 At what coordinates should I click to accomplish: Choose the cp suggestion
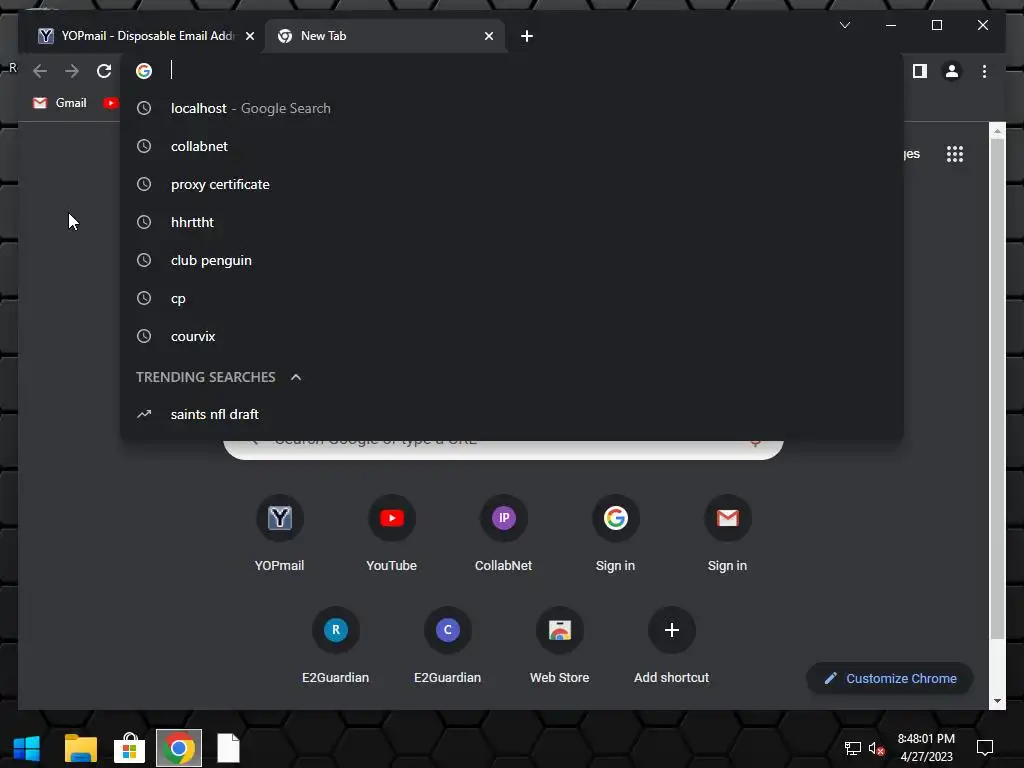coord(512,298)
